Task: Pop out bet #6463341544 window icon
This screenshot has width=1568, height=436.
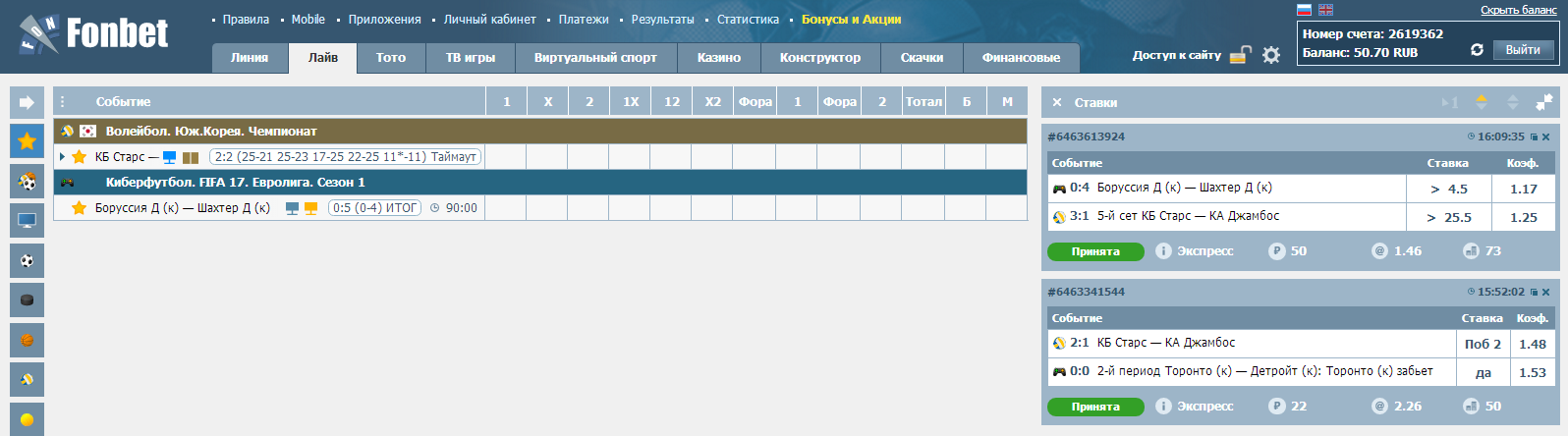Action: pos(1534,293)
